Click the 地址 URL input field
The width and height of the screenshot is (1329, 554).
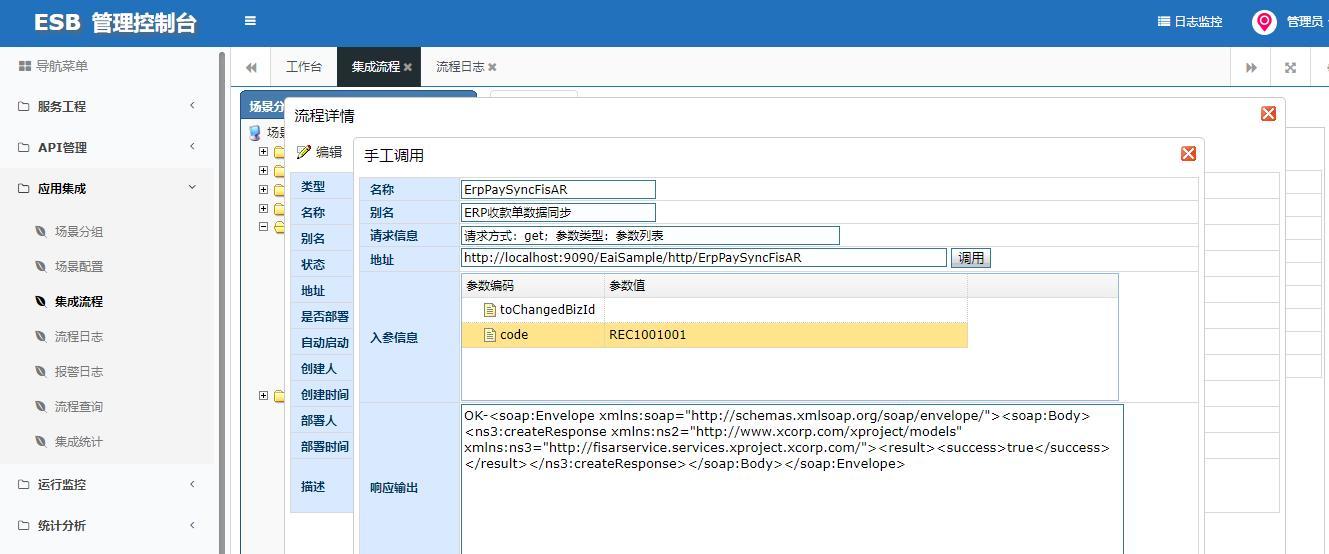pyautogui.click(x=704, y=258)
